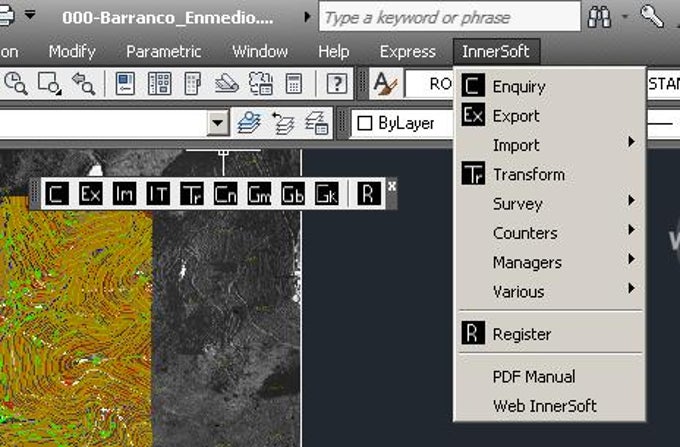Viewport: 680px width, 447px height.
Task: Click the text style name field
Action: [429, 83]
